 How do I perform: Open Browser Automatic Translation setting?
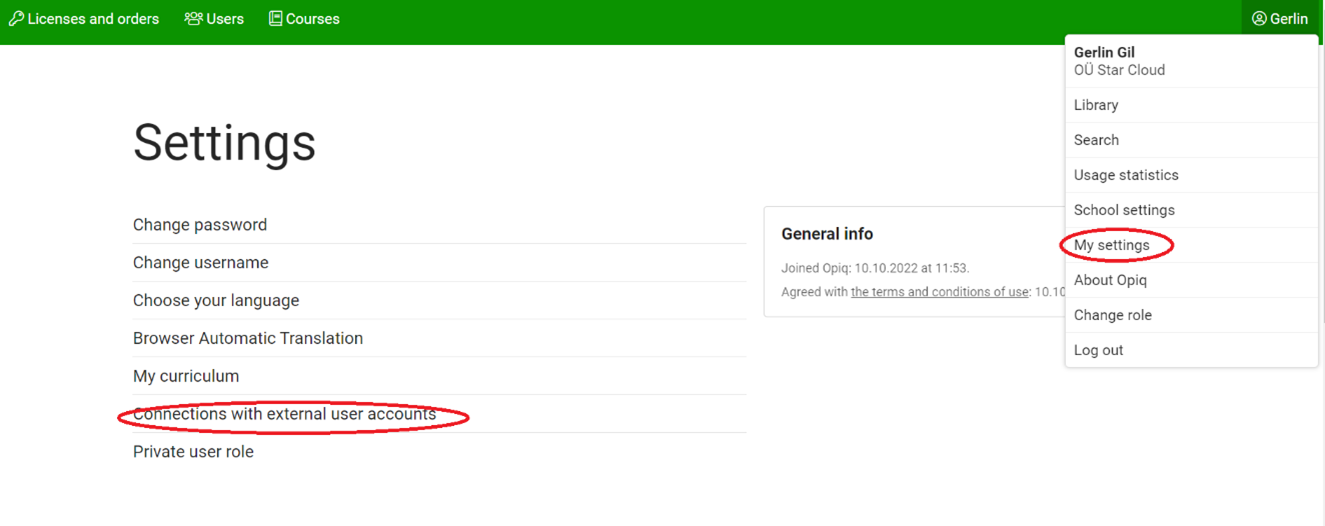(x=248, y=338)
